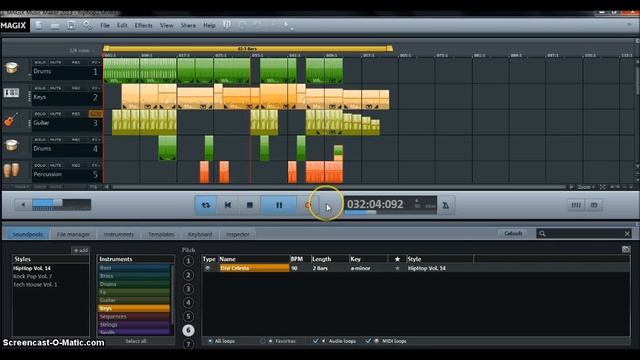The image size is (640, 360).
Task: Pause playback with the pause button
Action: pyautogui.click(x=279, y=205)
